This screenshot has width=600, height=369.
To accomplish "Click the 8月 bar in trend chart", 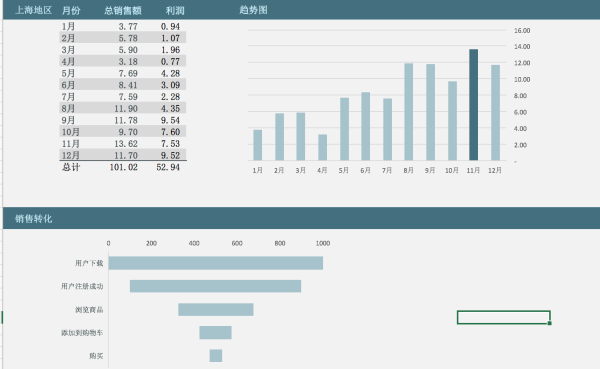I will (x=409, y=112).
